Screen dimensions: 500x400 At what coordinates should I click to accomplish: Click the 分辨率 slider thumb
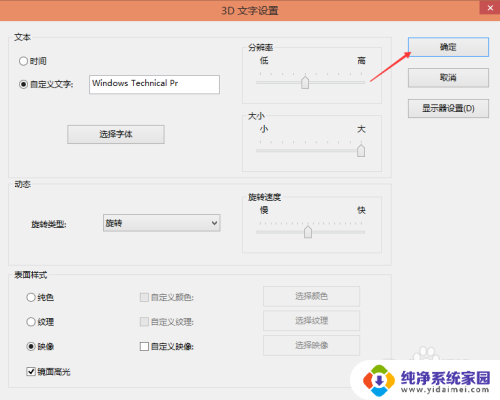pos(305,82)
